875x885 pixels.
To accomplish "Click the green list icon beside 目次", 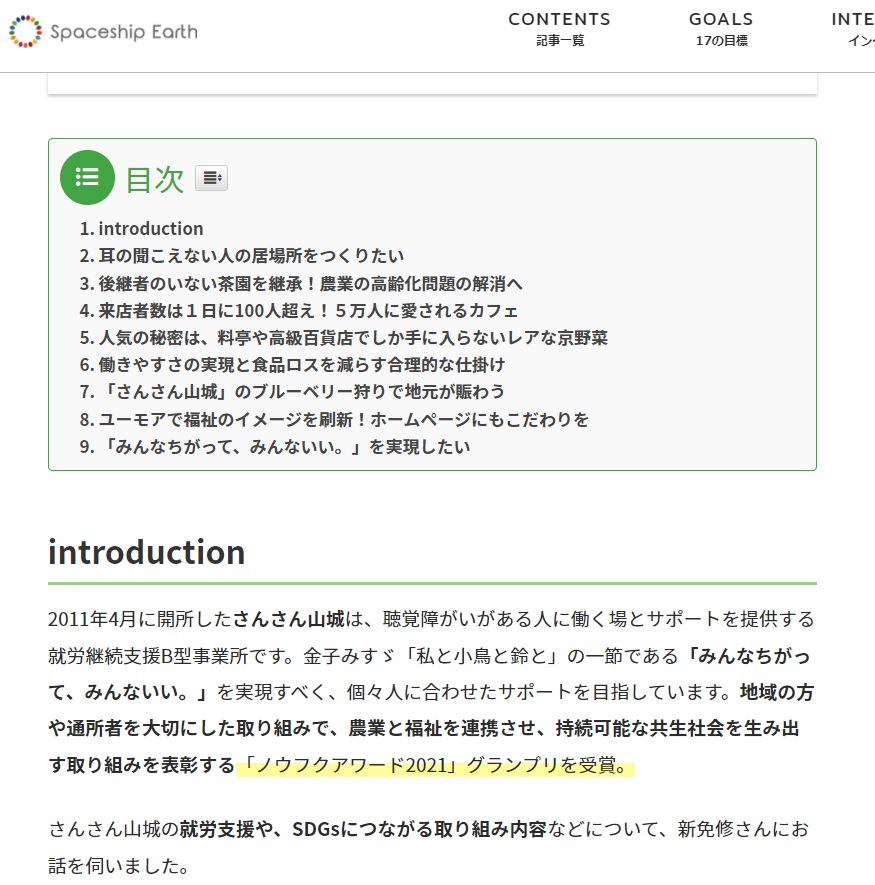I will coord(88,177).
